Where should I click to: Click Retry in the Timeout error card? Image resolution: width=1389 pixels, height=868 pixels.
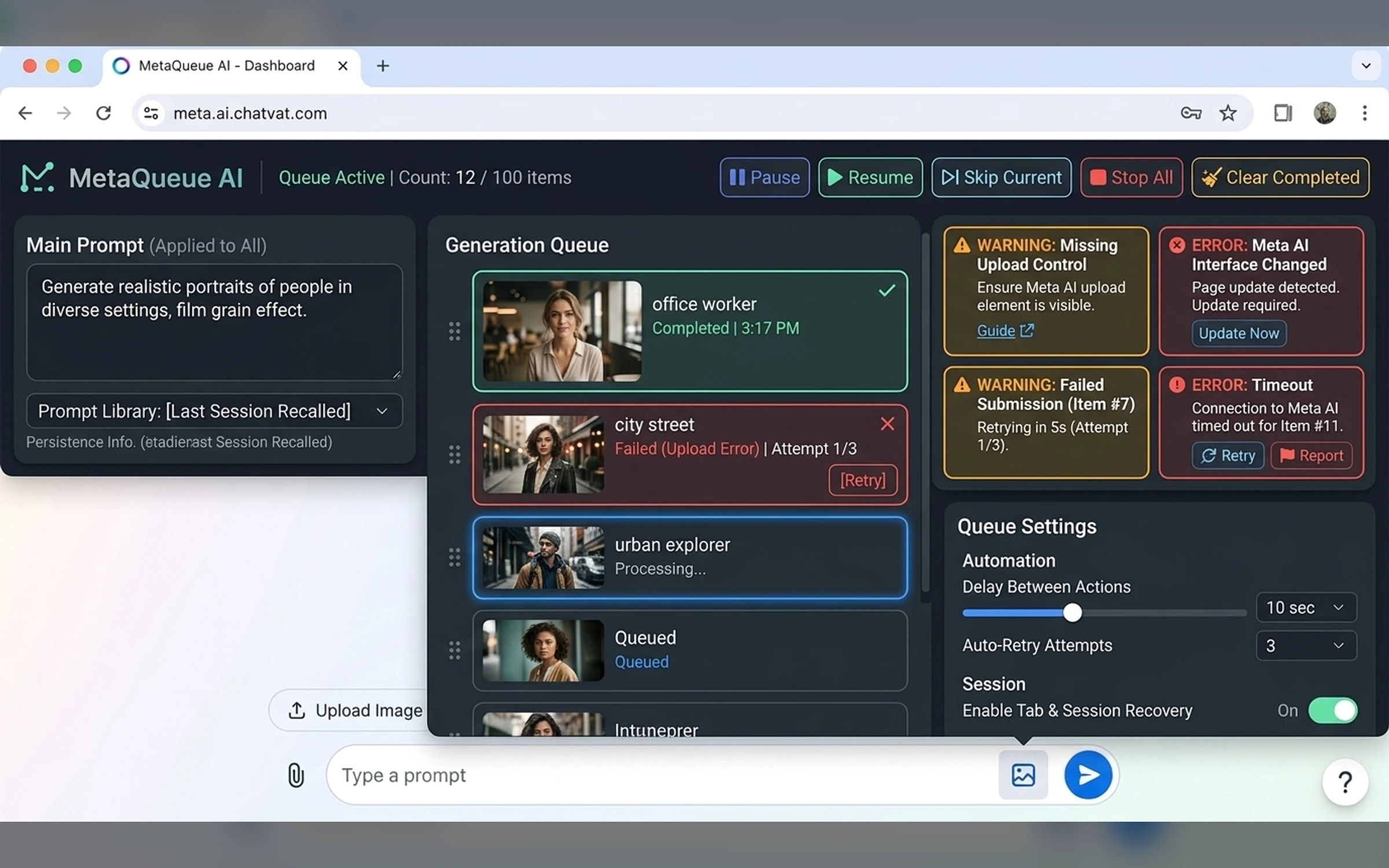[x=1228, y=456]
